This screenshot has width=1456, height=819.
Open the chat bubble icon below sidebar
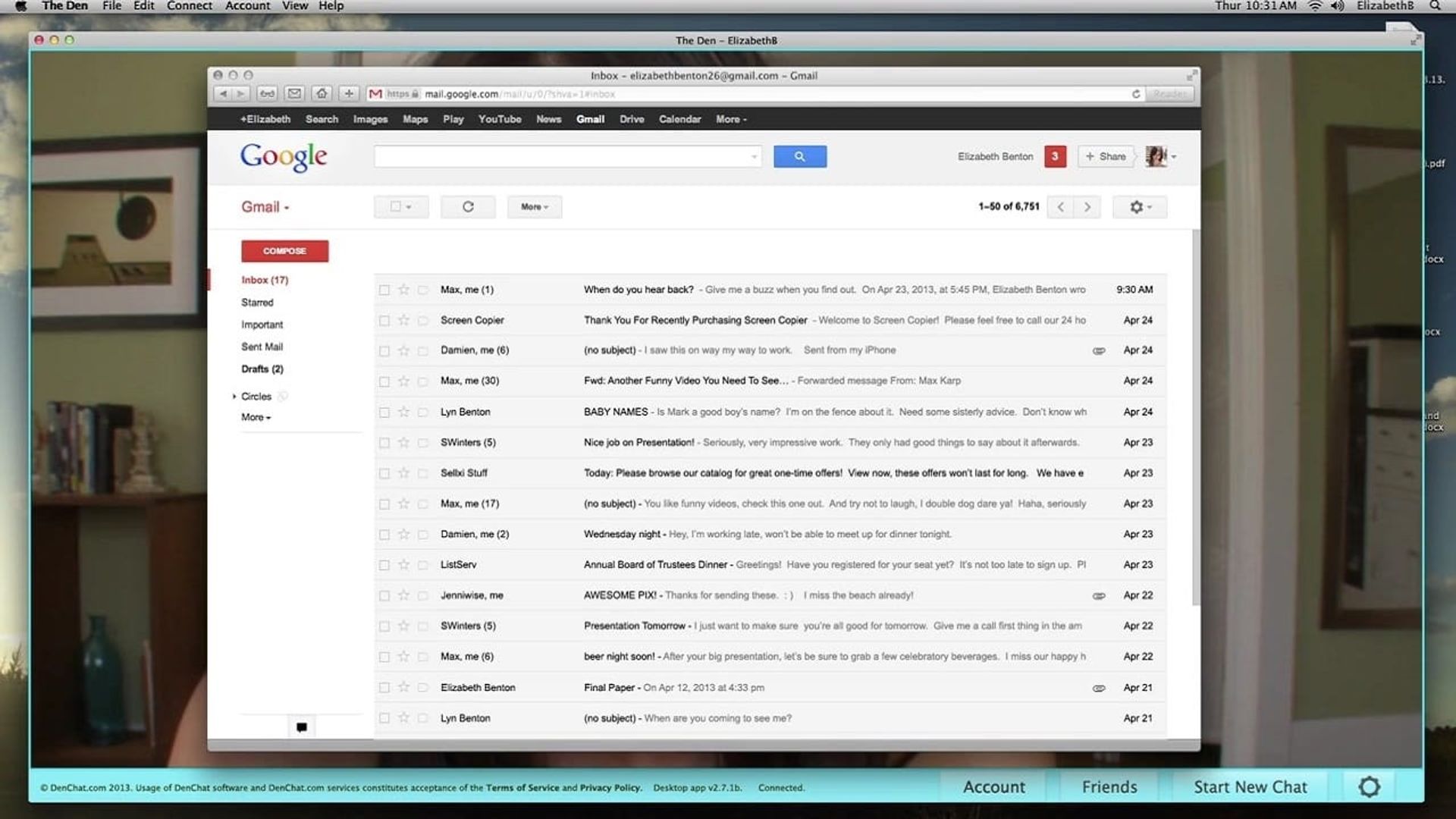[301, 727]
